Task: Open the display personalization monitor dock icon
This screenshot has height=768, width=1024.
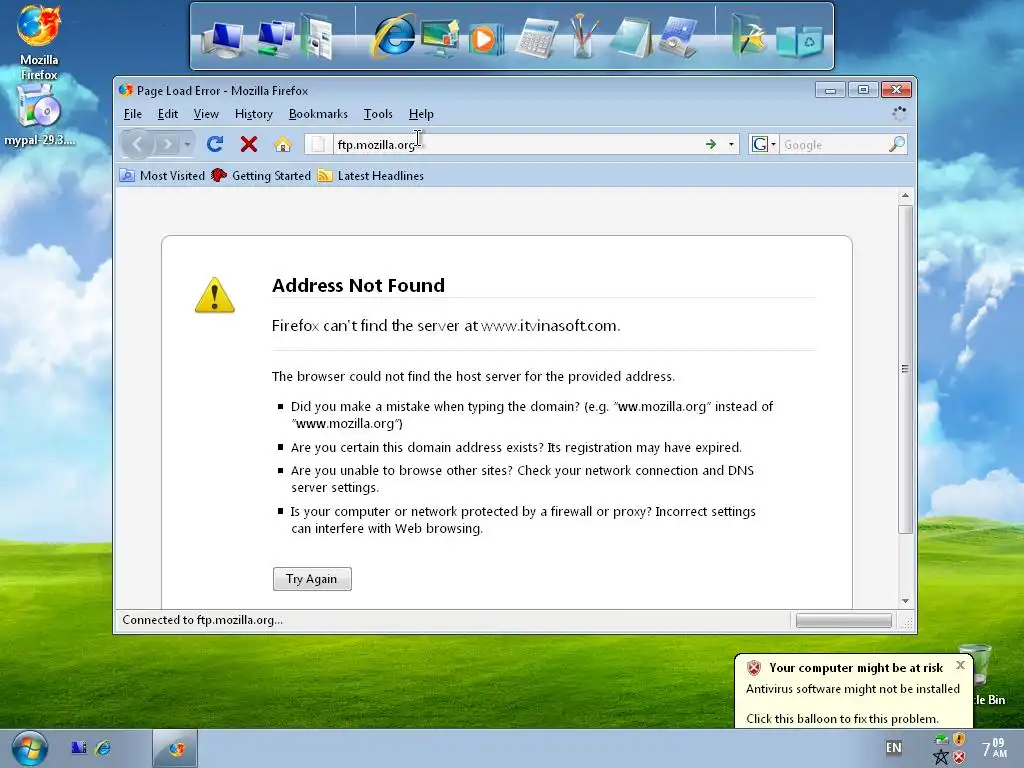Action: (x=440, y=38)
